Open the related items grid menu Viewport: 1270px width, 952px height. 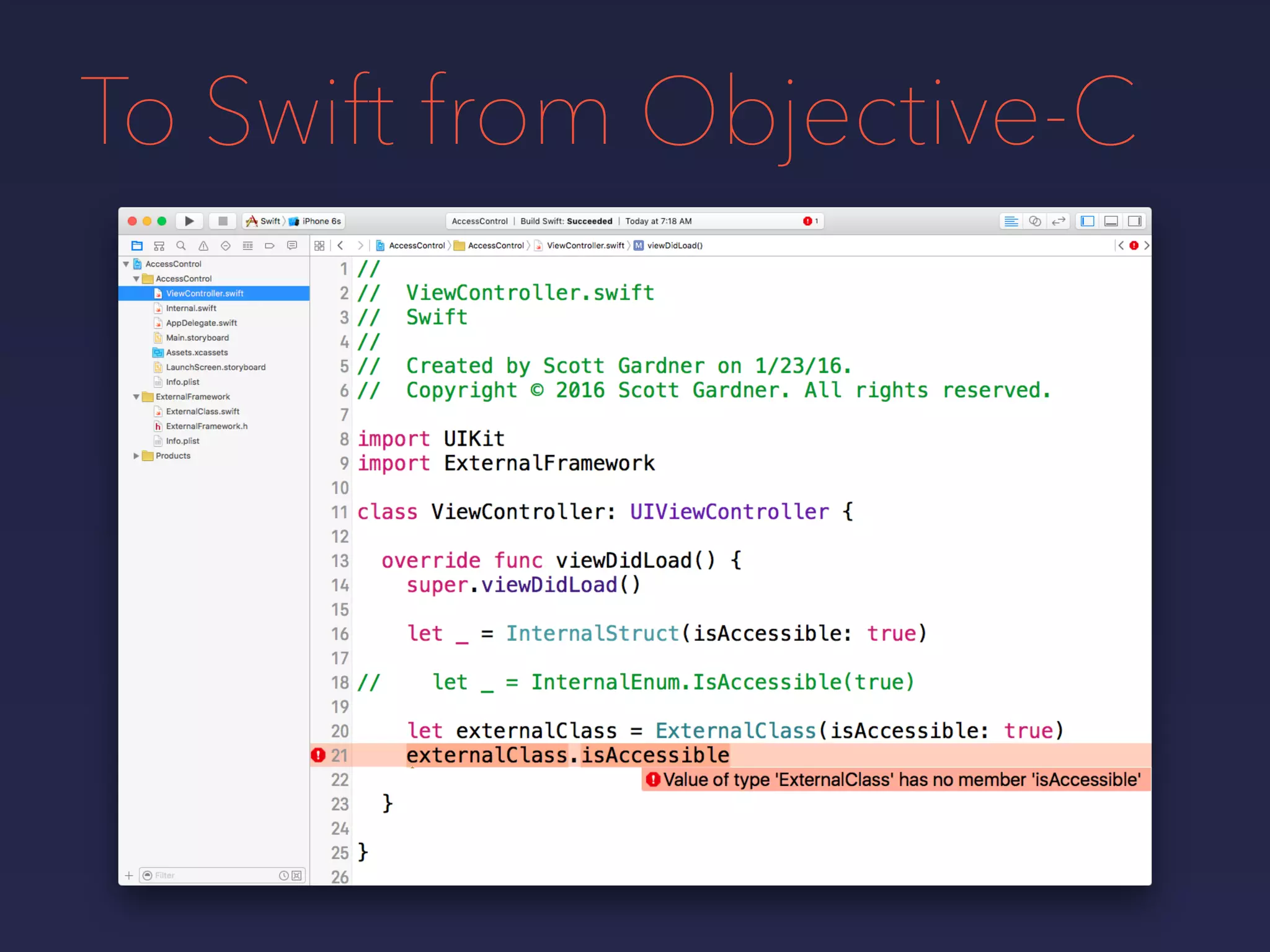pos(319,246)
